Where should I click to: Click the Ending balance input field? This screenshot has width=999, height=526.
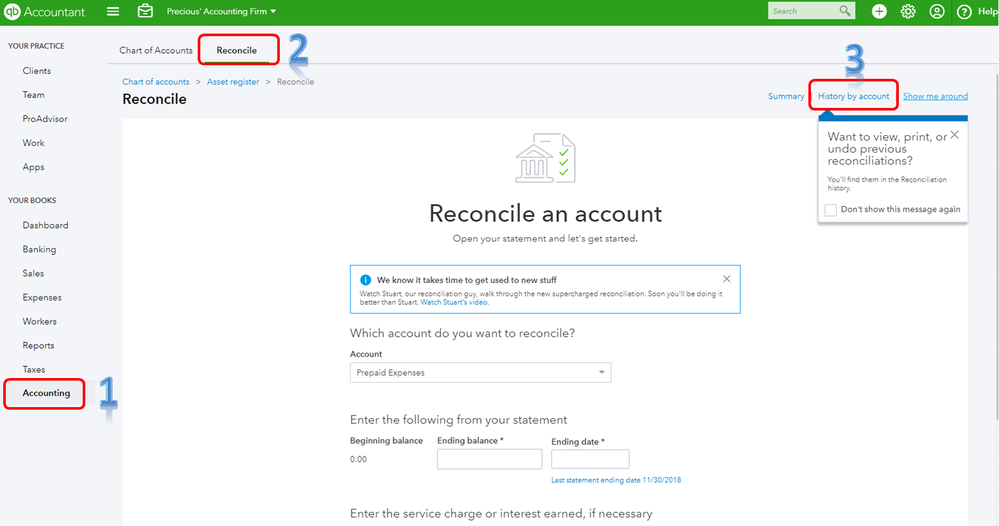(x=489, y=459)
